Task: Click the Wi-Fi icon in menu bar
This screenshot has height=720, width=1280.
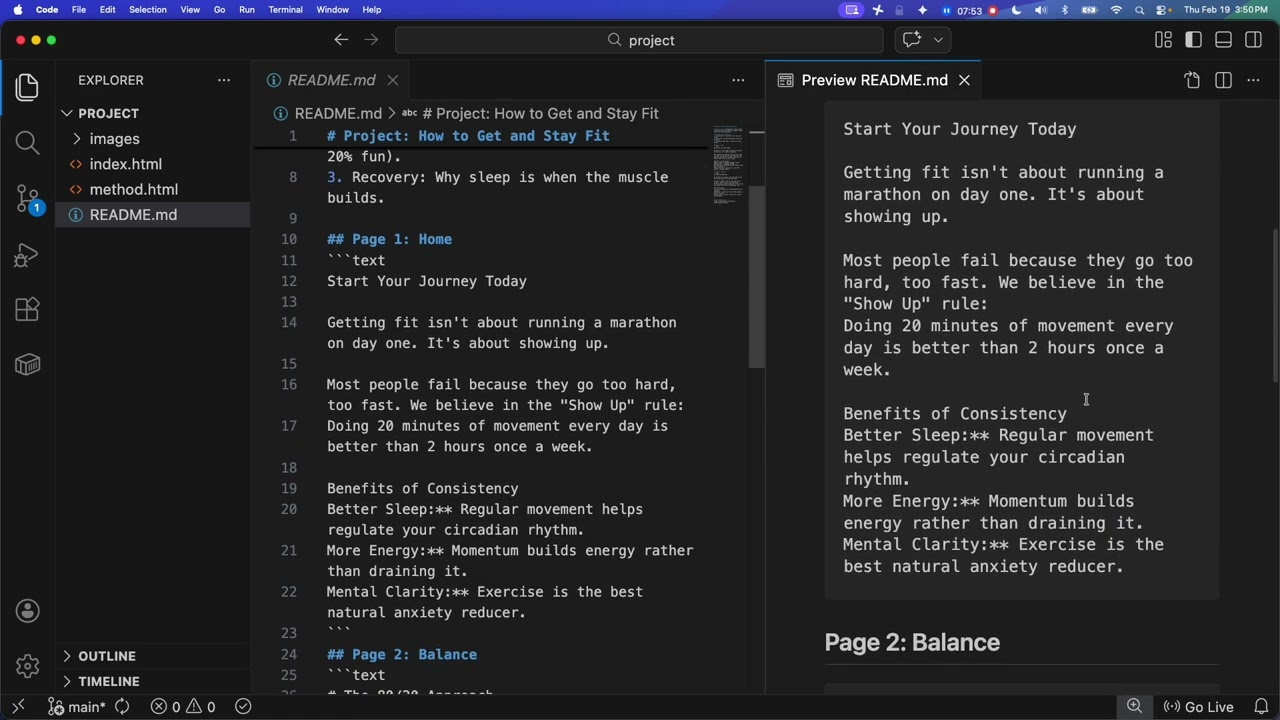Action: coord(1116,10)
